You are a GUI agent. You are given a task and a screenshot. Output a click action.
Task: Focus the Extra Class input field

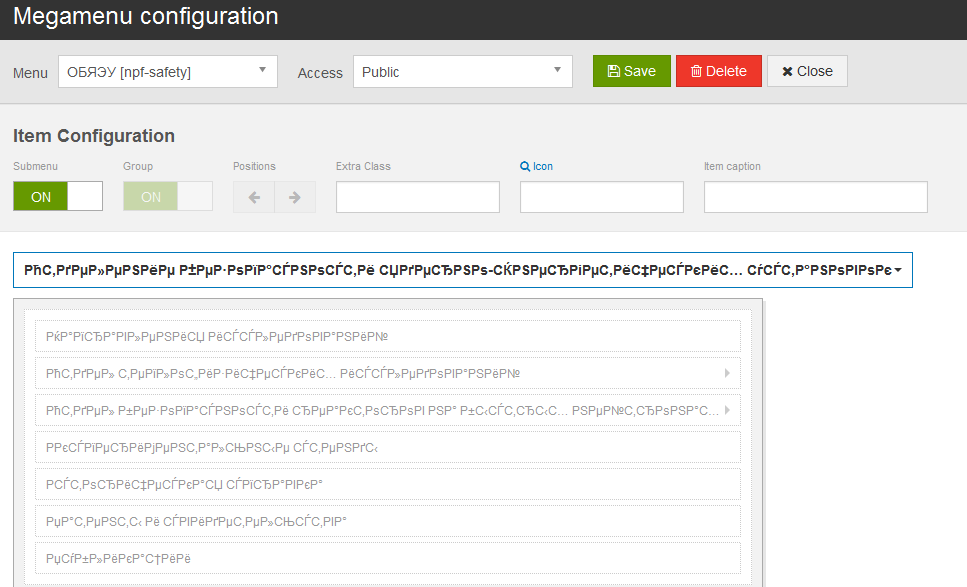pos(418,197)
